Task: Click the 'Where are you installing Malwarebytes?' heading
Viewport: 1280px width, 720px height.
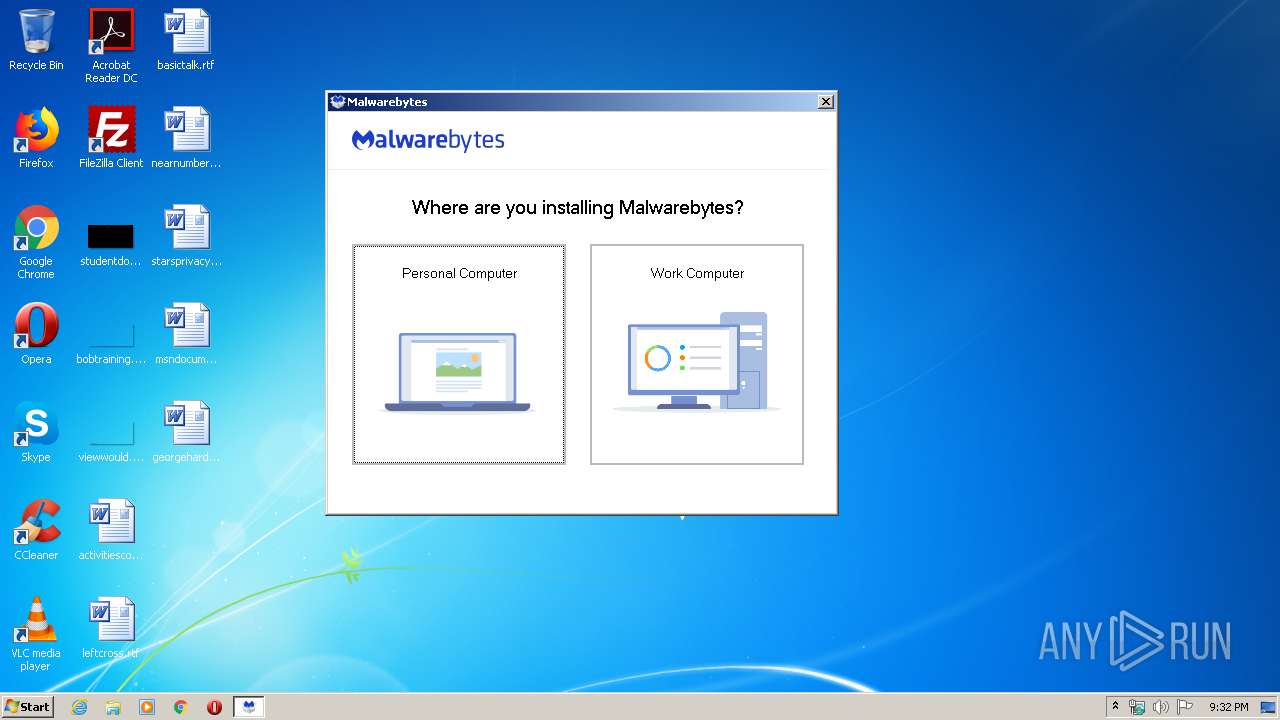Action: pos(578,208)
